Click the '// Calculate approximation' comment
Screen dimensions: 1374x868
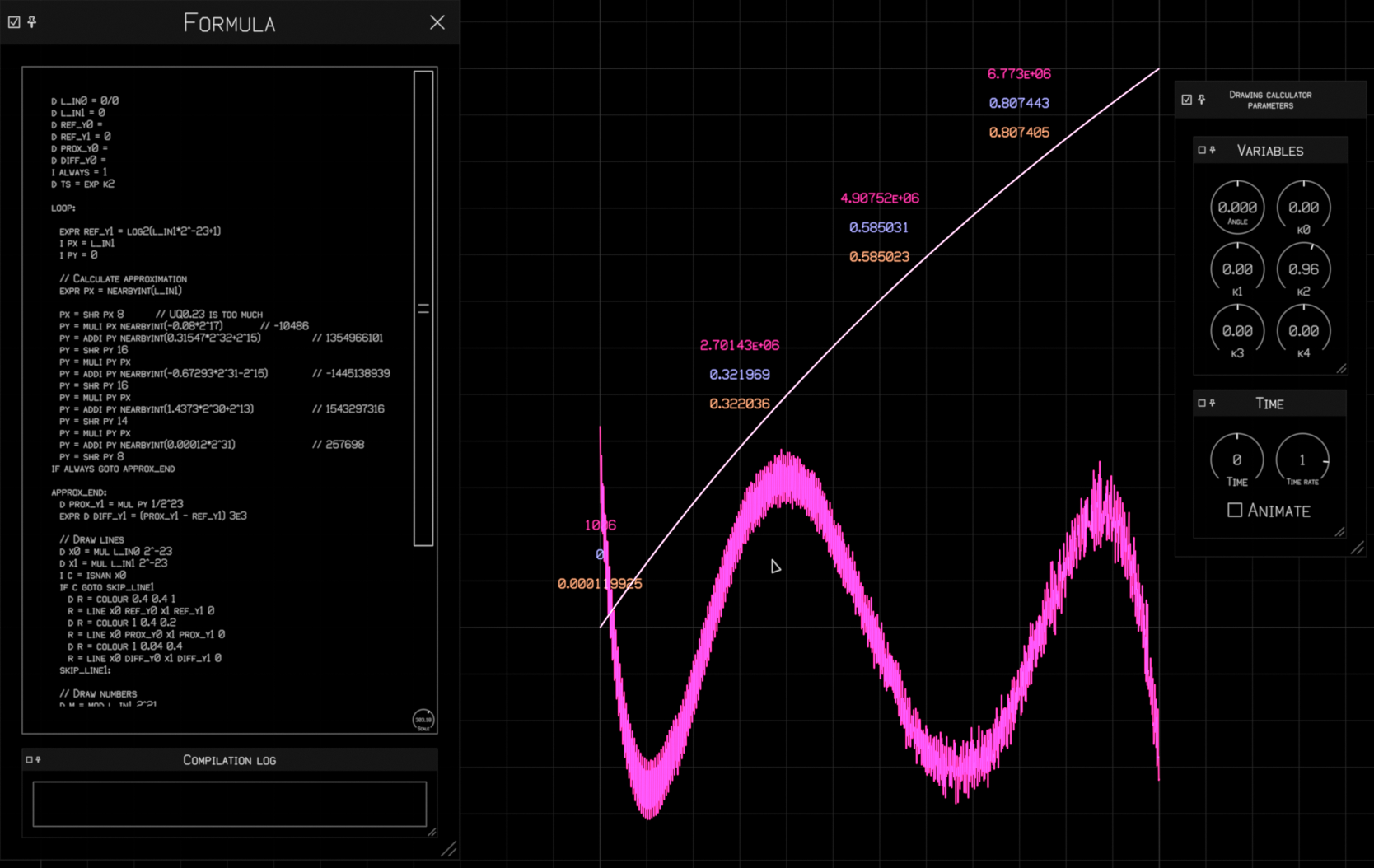(x=124, y=279)
